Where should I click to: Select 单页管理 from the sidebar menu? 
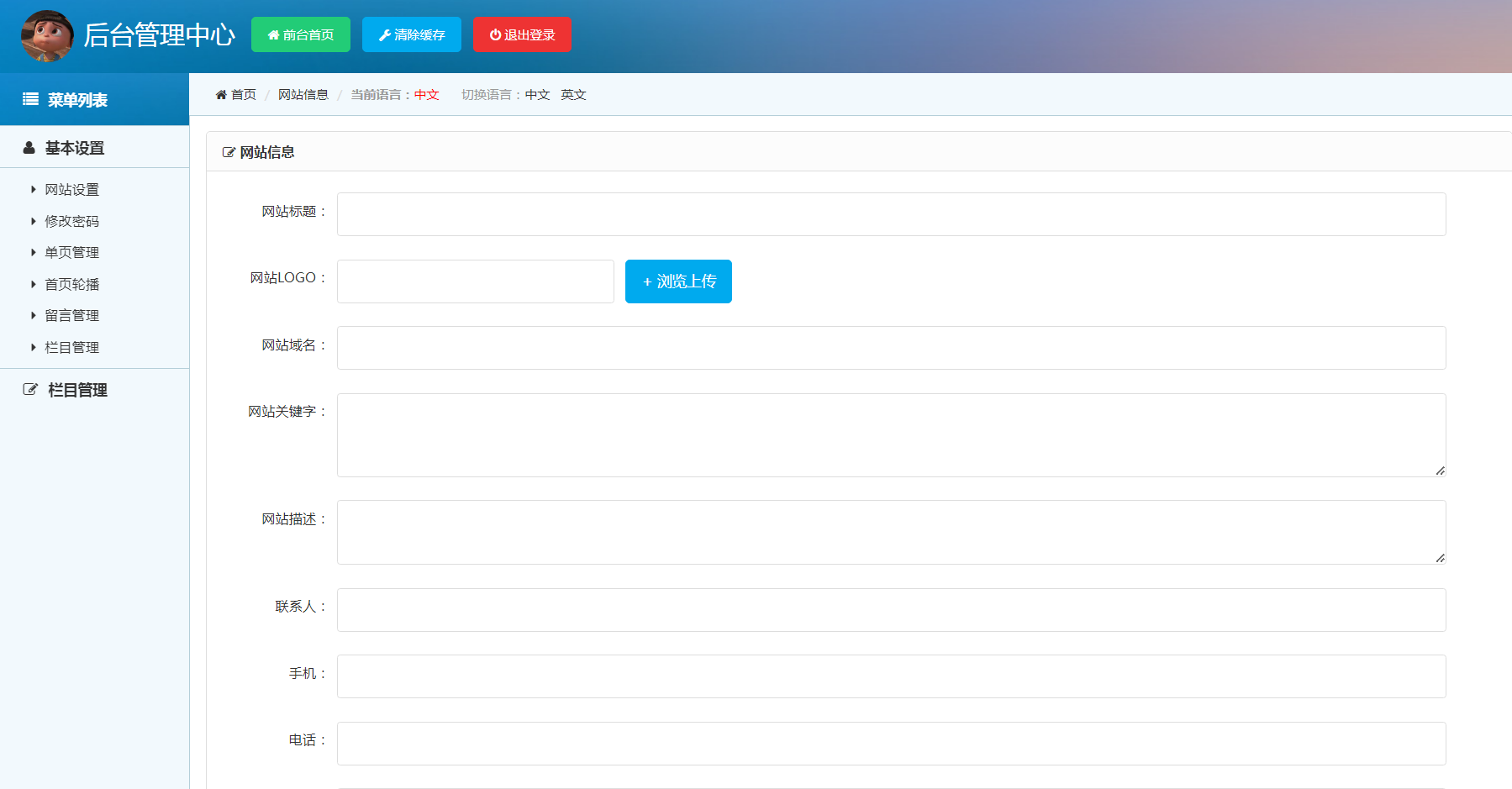coord(71,253)
